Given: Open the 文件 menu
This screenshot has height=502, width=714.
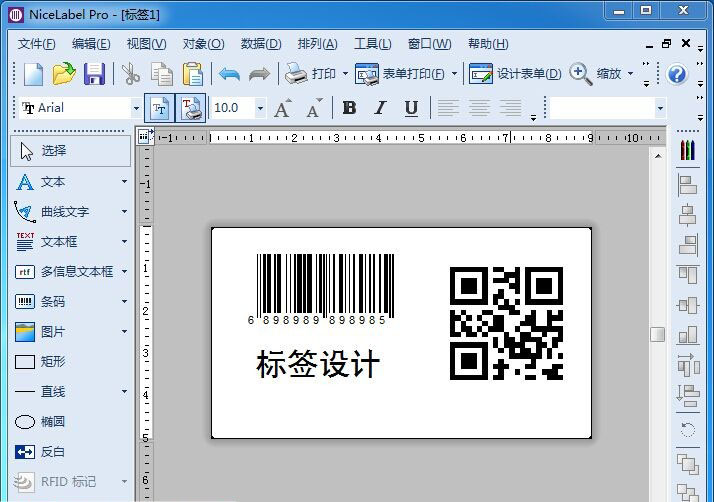Looking at the screenshot, I should (36, 44).
